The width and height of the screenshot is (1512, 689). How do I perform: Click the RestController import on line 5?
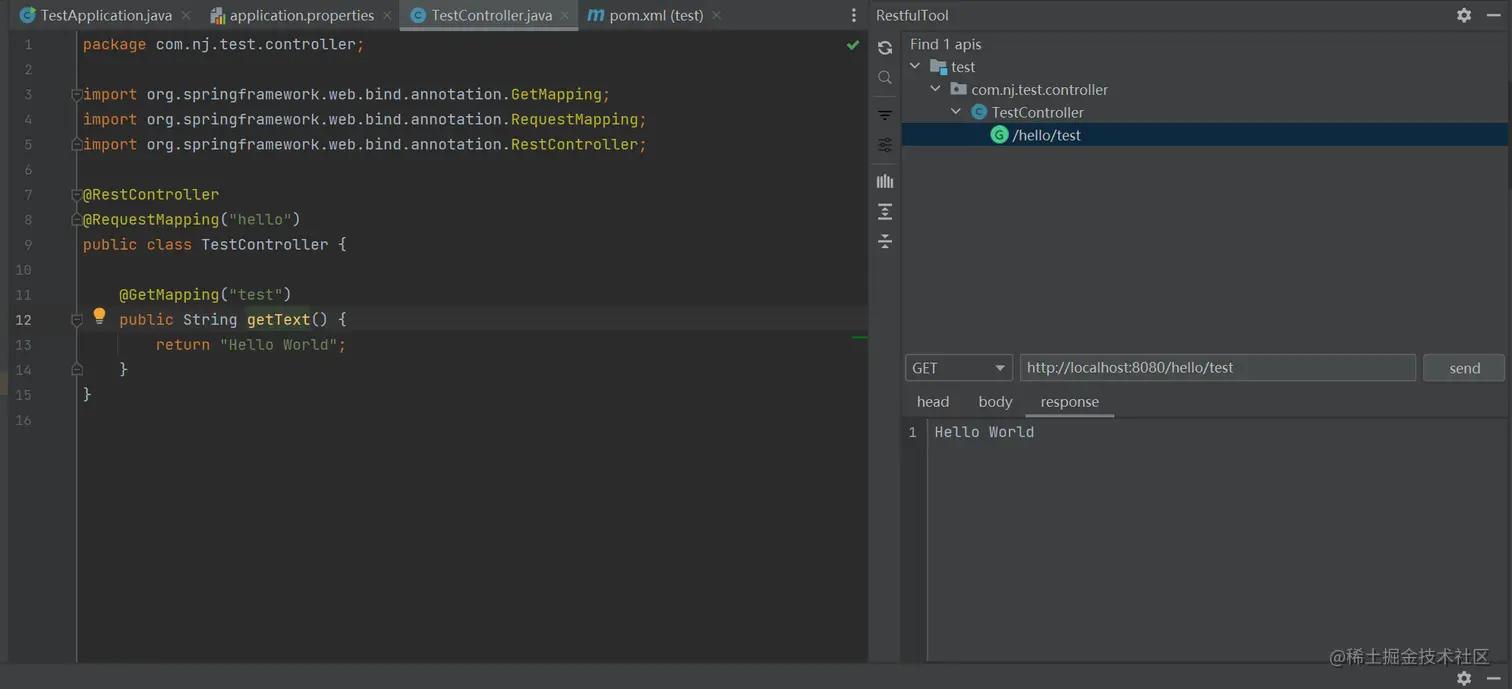pos(574,145)
